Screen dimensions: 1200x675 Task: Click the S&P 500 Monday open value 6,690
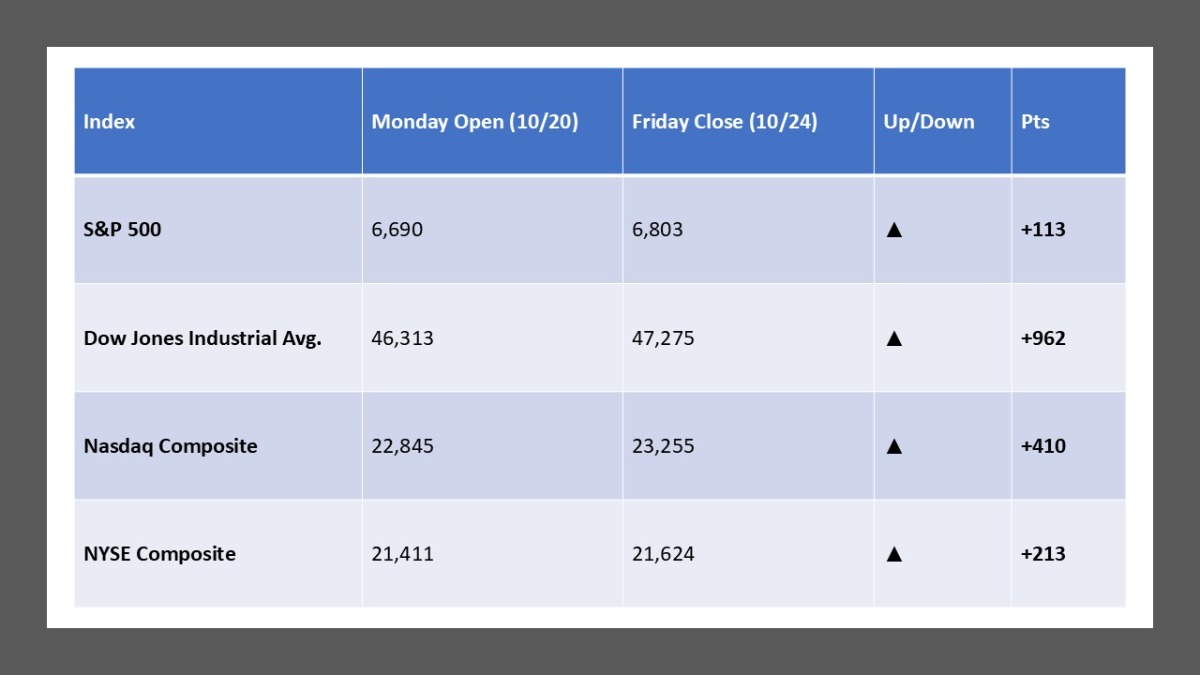click(x=397, y=230)
